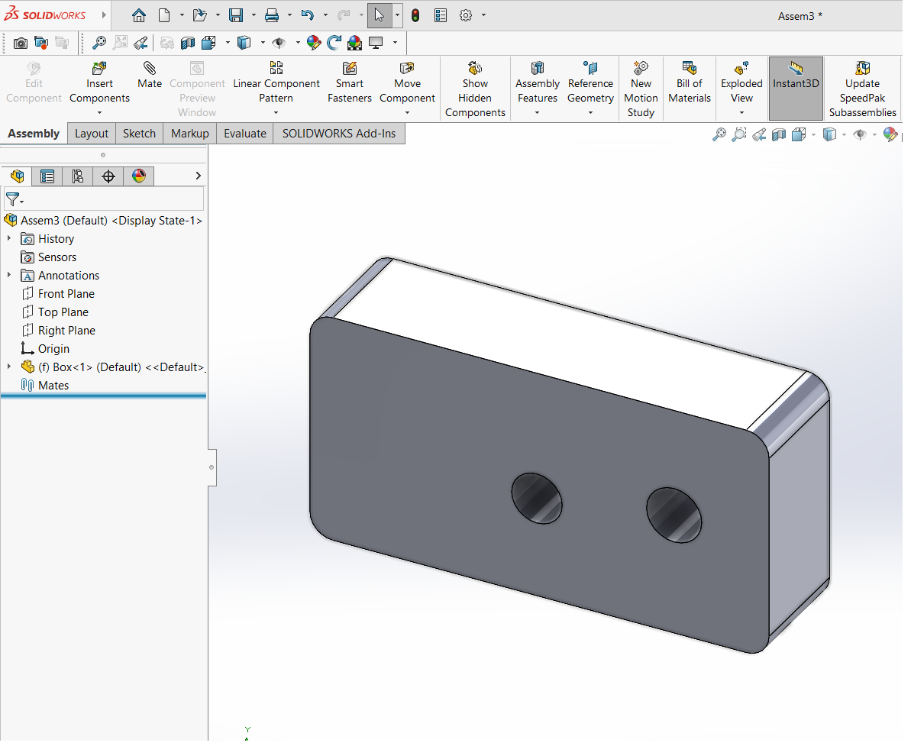
Task: Open PropertyManager panel tab
Action: tap(47, 176)
